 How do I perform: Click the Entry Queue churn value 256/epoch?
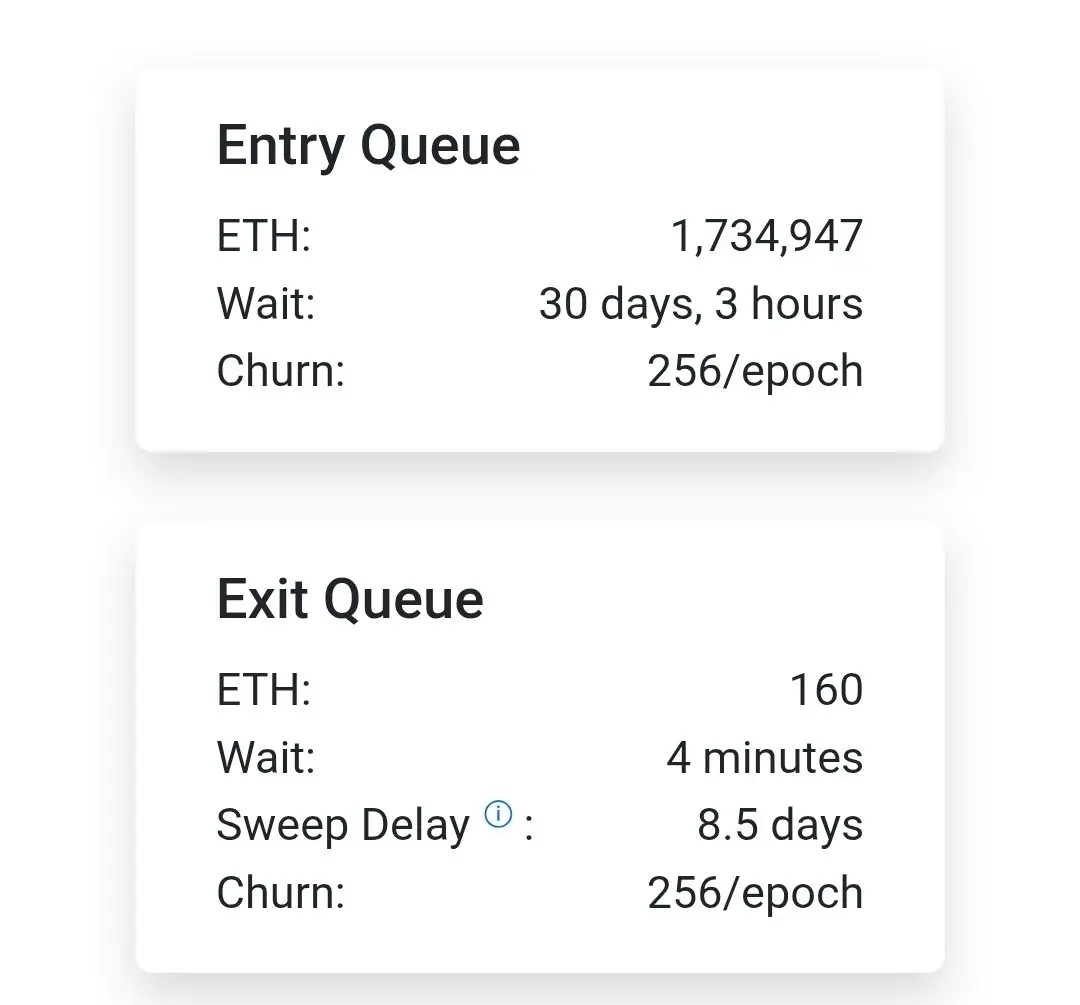(755, 371)
